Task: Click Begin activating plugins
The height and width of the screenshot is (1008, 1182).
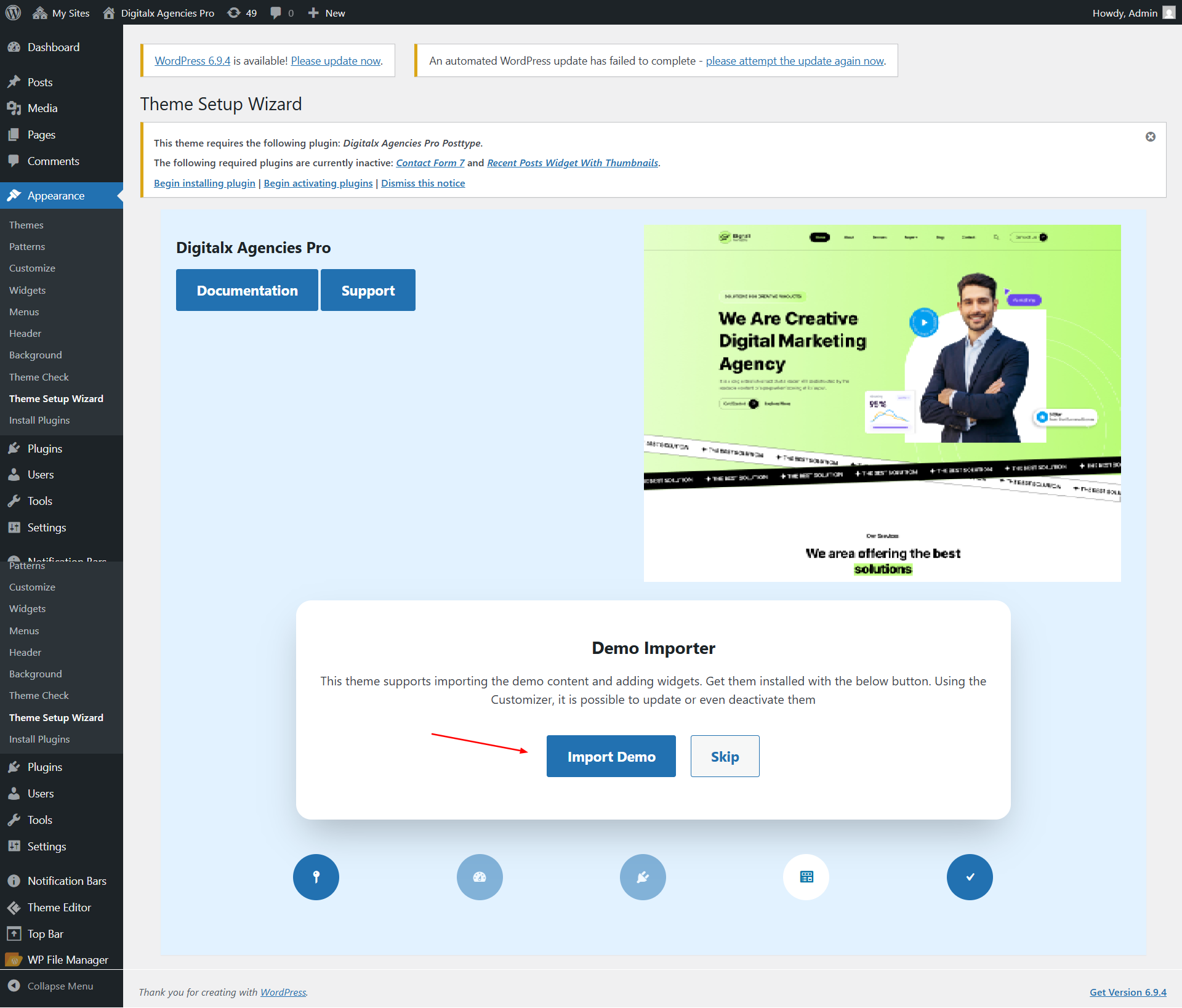Action: (318, 183)
